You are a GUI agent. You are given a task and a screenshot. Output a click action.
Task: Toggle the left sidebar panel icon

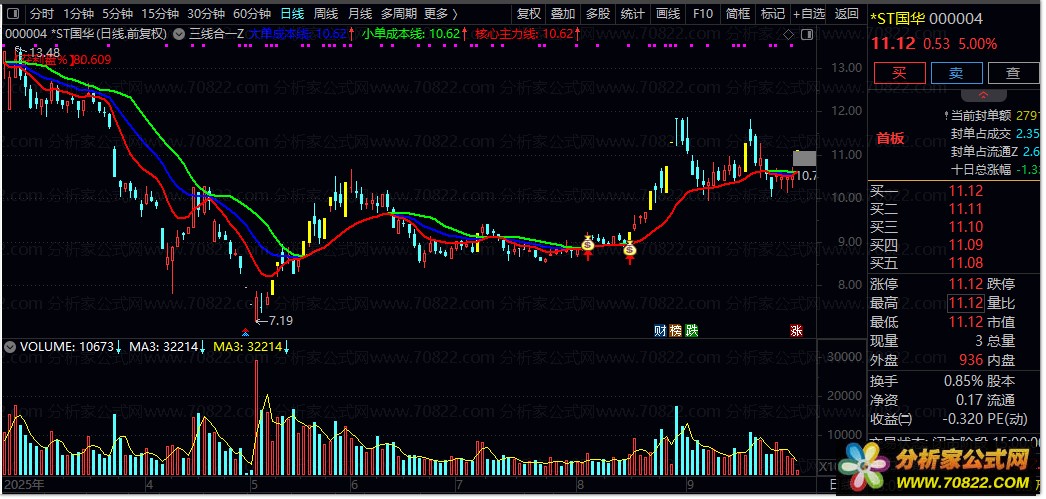coord(13,13)
